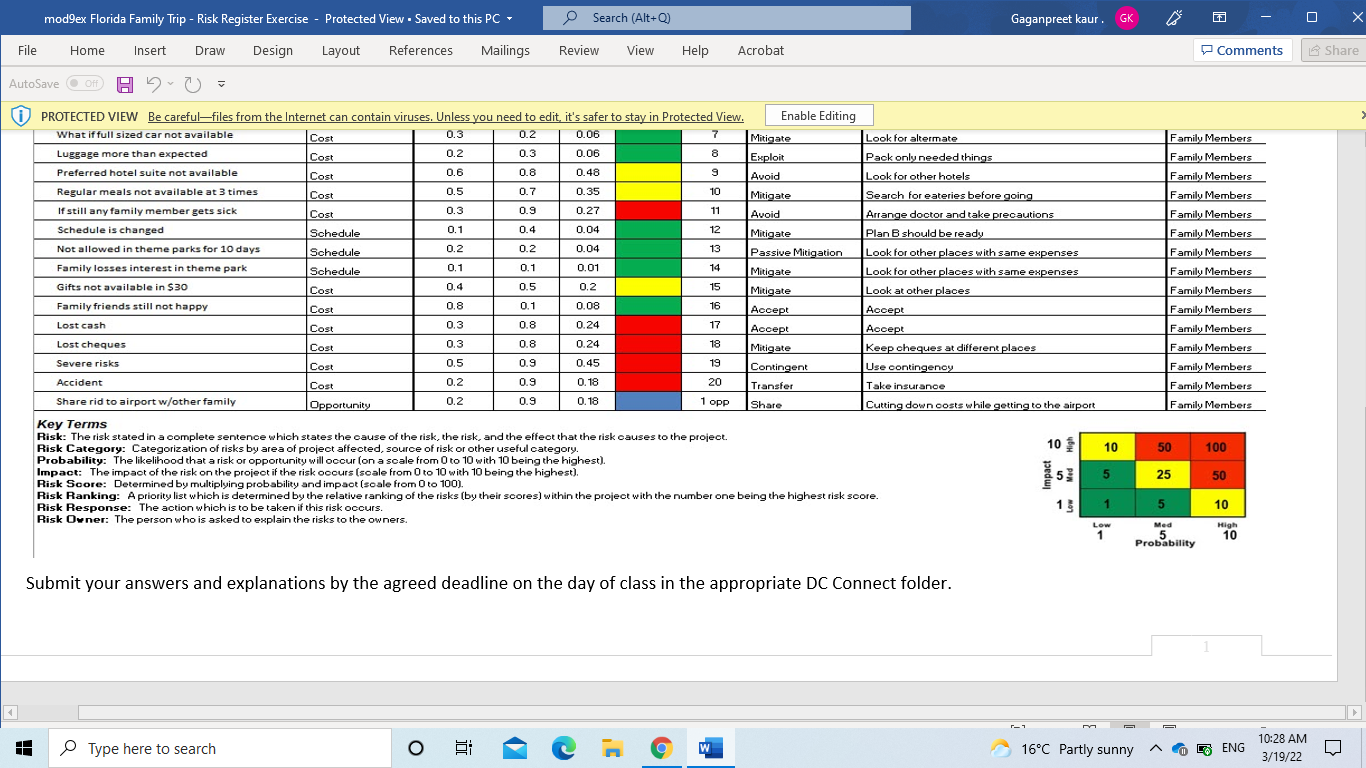1366x768 pixels.
Task: Click the red 100 cell in risk matrix
Action: coord(1216,446)
